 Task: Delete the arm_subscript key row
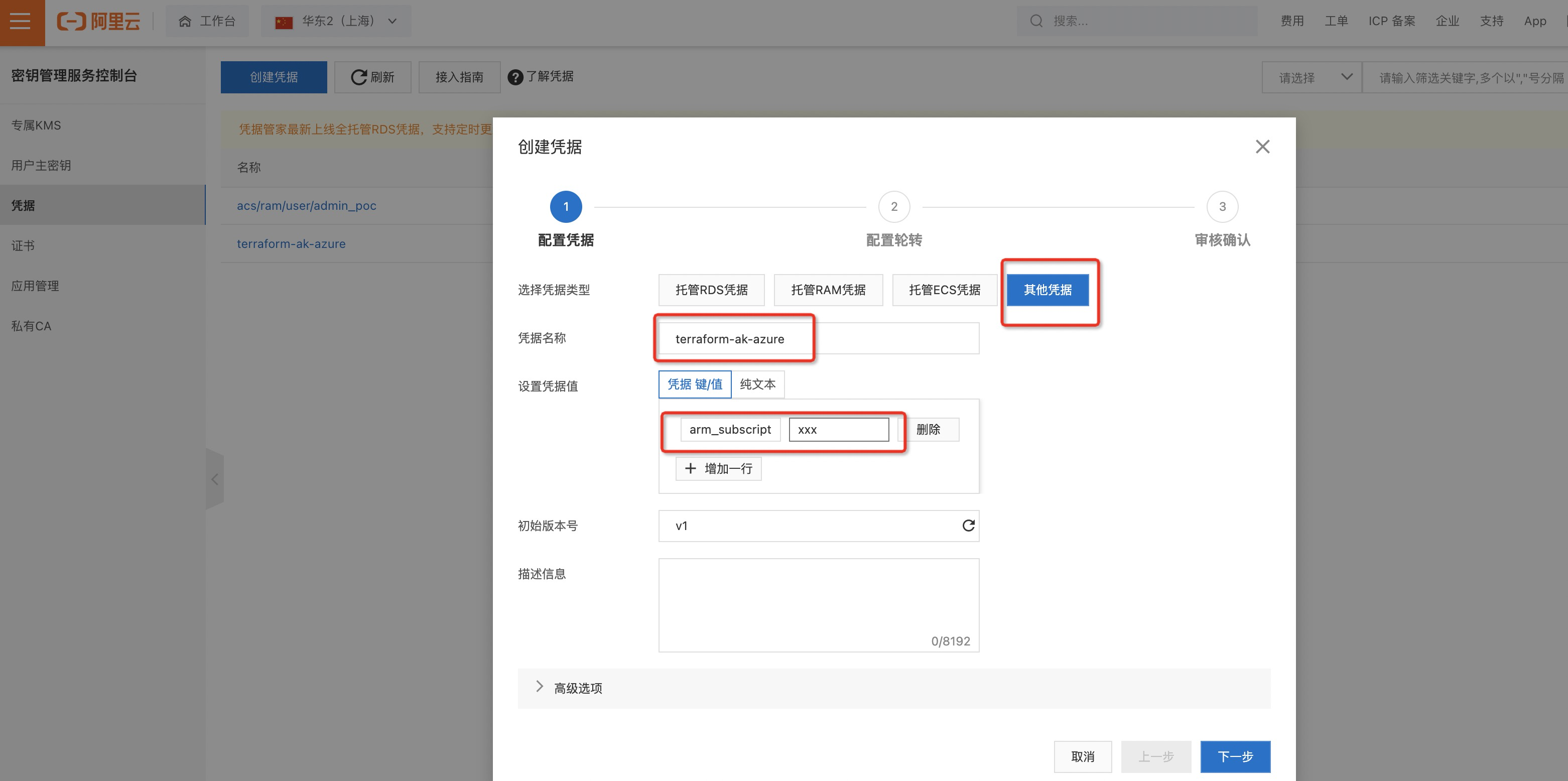928,429
